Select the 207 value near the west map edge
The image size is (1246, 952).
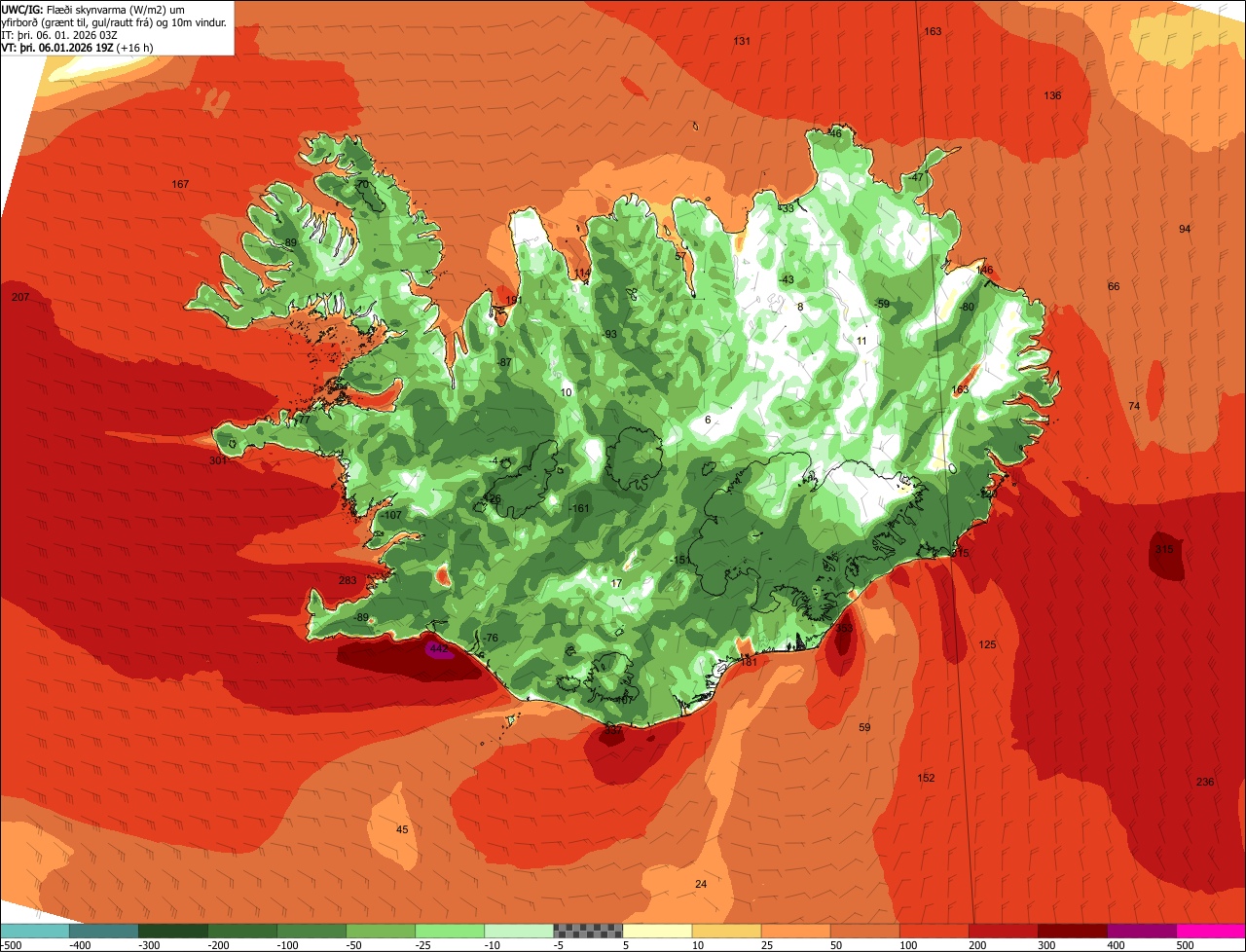[x=20, y=296]
